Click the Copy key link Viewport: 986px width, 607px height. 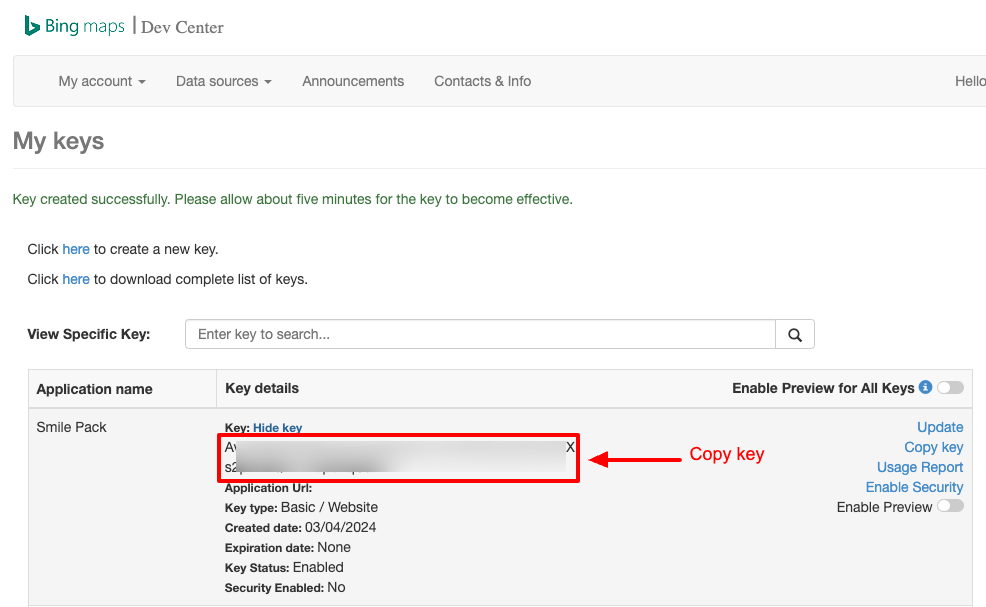point(934,447)
